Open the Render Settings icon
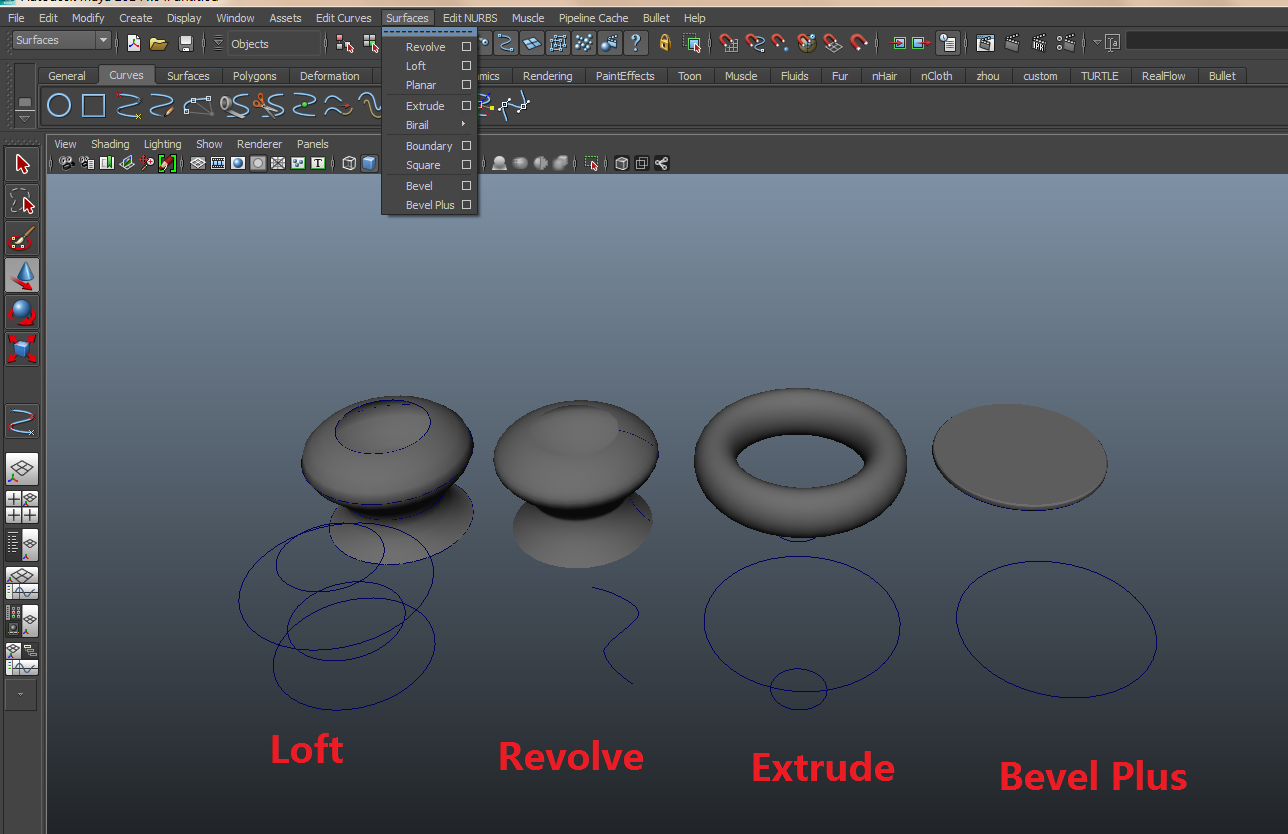 [1066, 43]
